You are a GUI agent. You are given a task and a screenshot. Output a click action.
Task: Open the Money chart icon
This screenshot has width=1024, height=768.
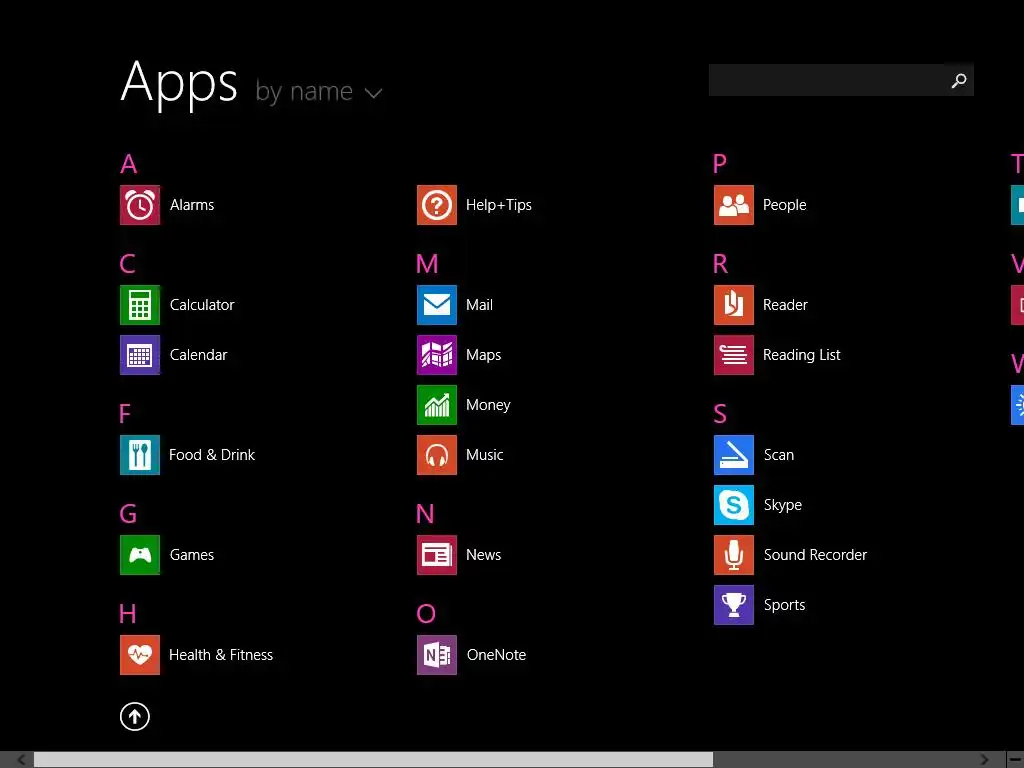(437, 405)
